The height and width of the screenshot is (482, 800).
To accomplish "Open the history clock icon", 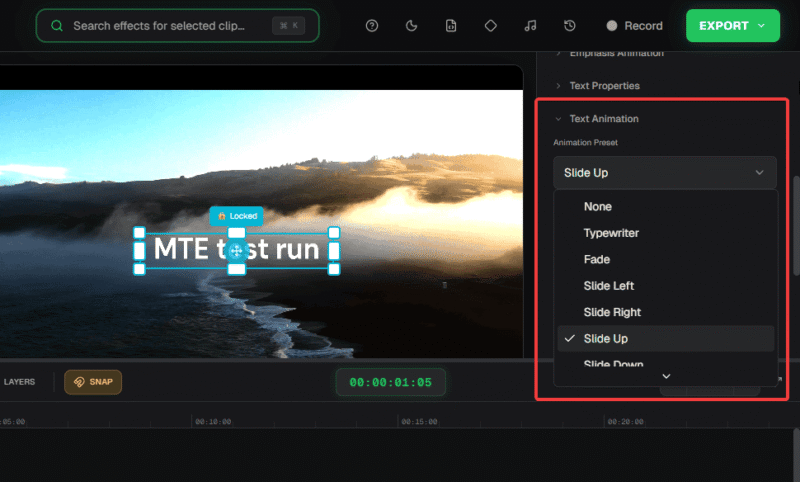I will coord(569,26).
